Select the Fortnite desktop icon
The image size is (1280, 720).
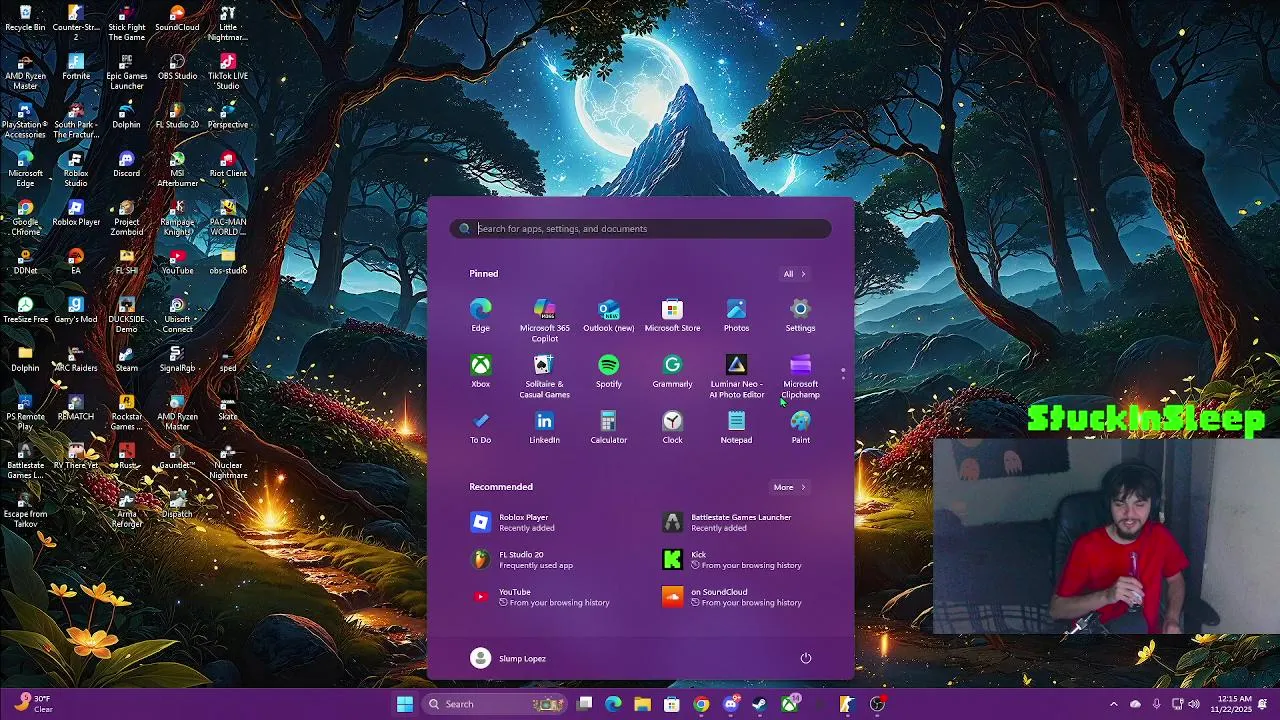[76, 67]
